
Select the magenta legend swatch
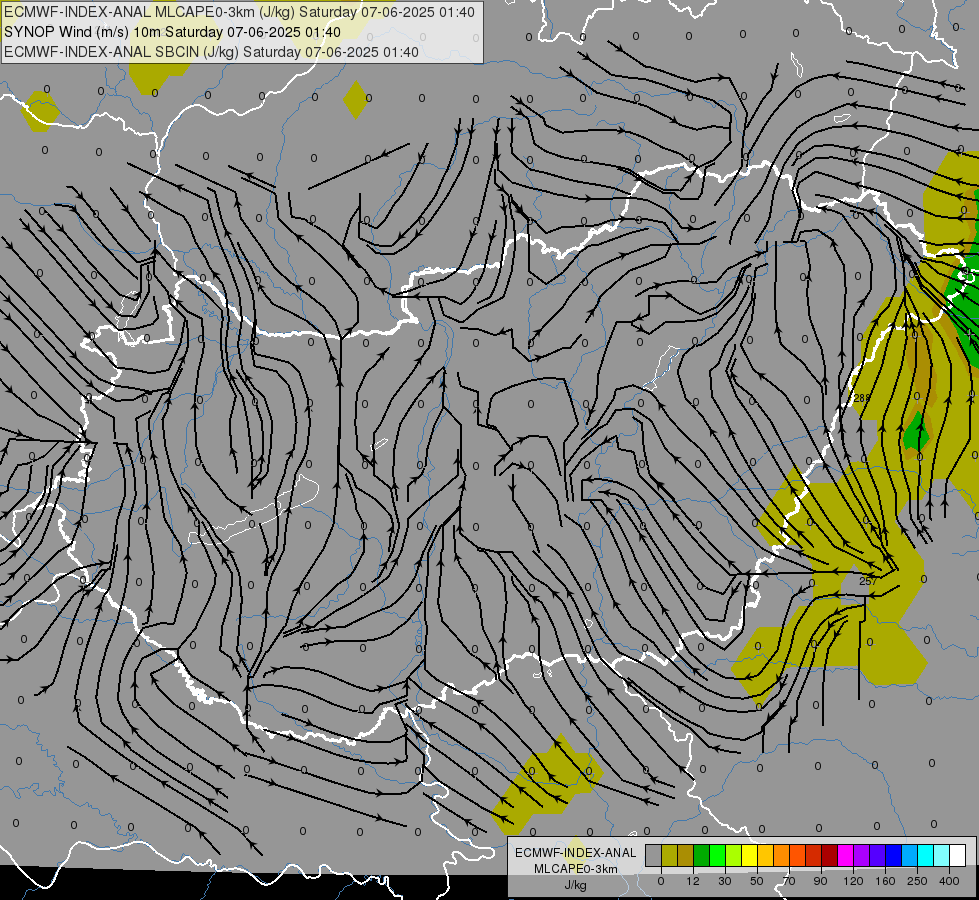click(x=845, y=855)
